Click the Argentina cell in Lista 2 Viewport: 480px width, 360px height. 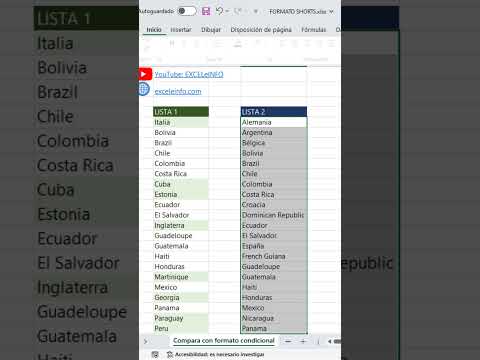274,133
